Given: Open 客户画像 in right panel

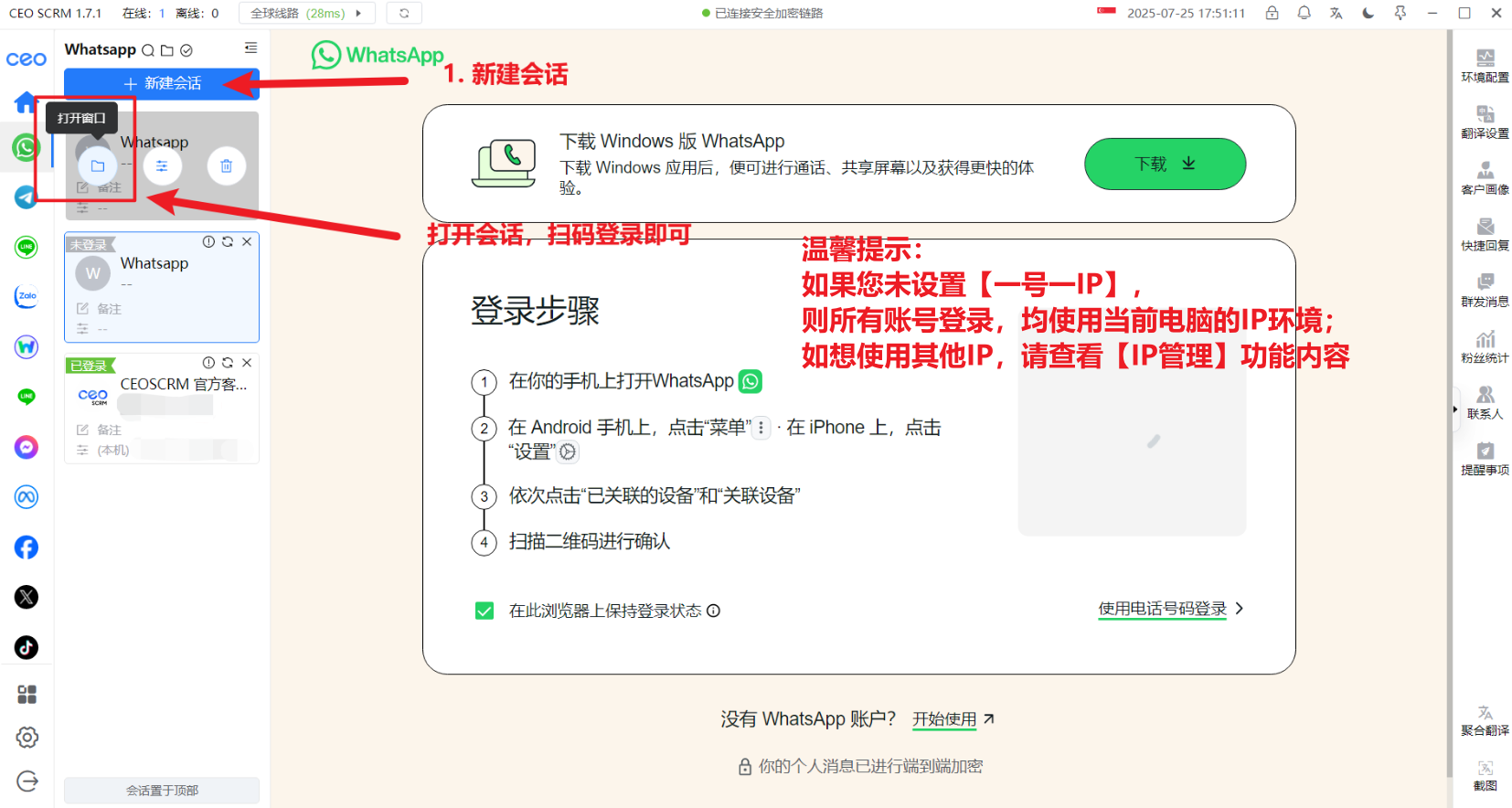Looking at the screenshot, I should pos(1485,178).
